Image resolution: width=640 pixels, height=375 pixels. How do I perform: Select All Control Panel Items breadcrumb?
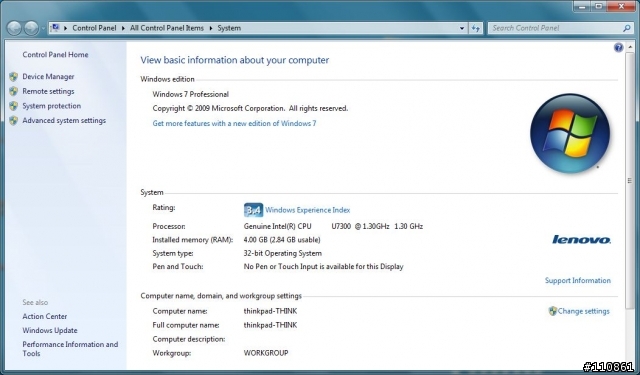point(167,28)
